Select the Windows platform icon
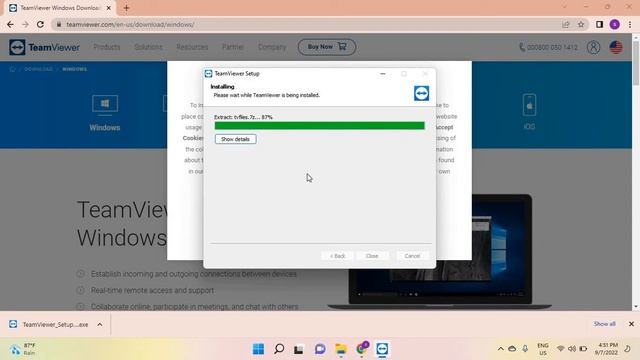640x360 pixels. pos(105,113)
